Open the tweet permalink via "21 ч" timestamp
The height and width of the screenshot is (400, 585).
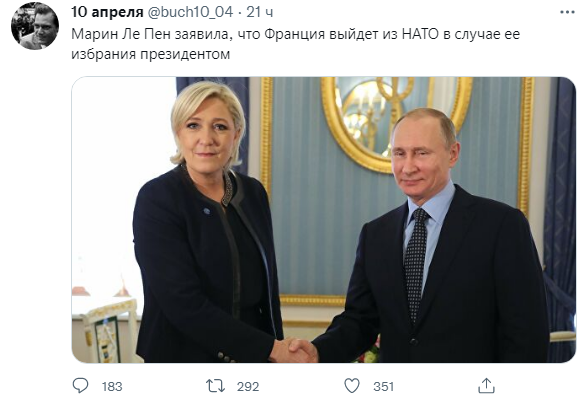click(260, 12)
